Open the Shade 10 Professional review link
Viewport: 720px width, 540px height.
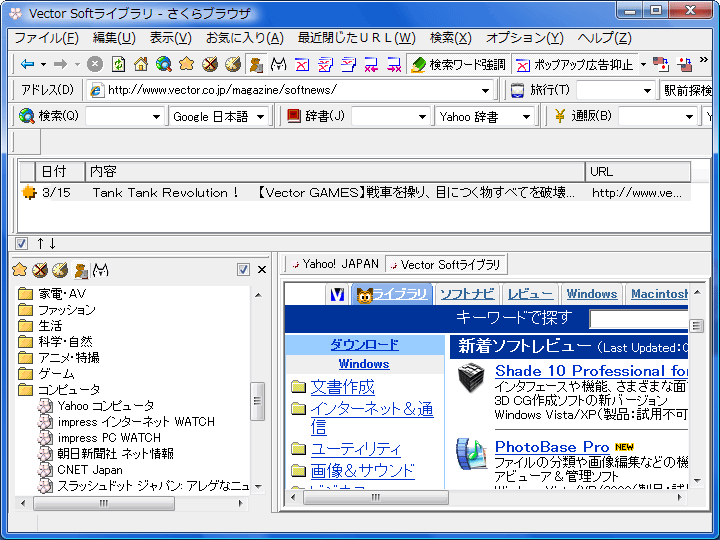[591, 371]
